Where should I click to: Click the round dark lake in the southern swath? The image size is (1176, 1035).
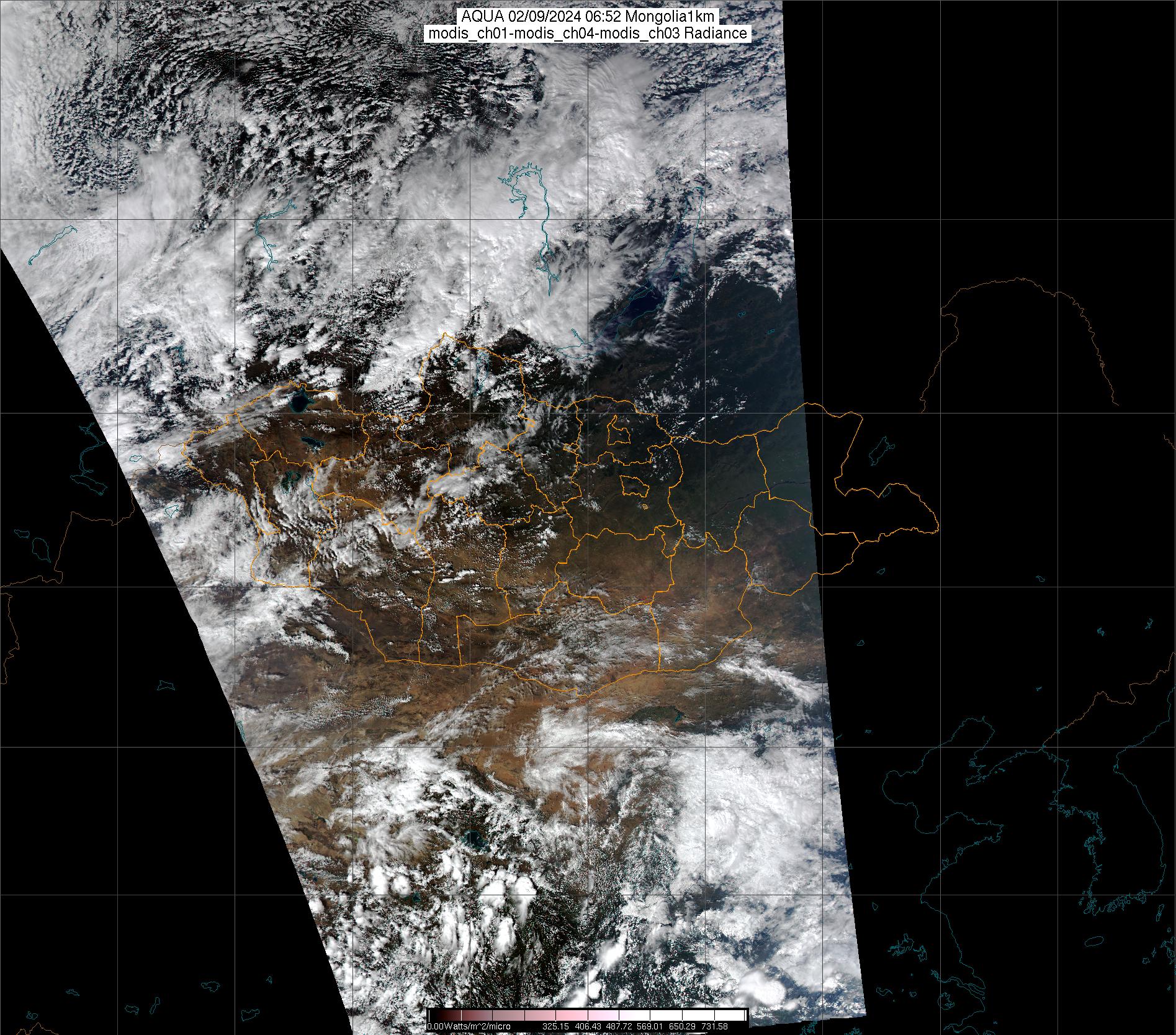[475, 841]
